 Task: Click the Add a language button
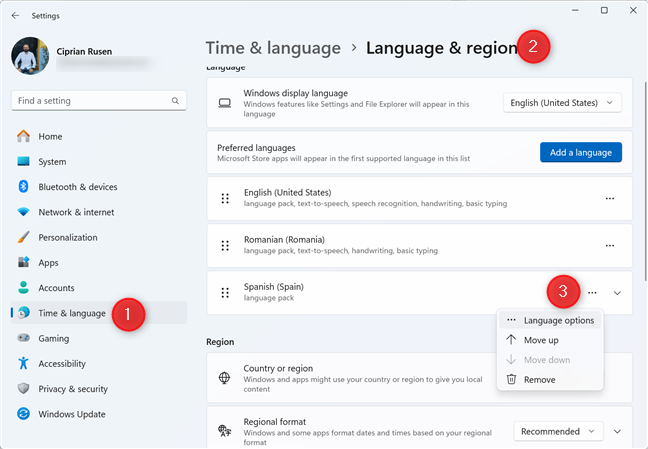point(581,153)
